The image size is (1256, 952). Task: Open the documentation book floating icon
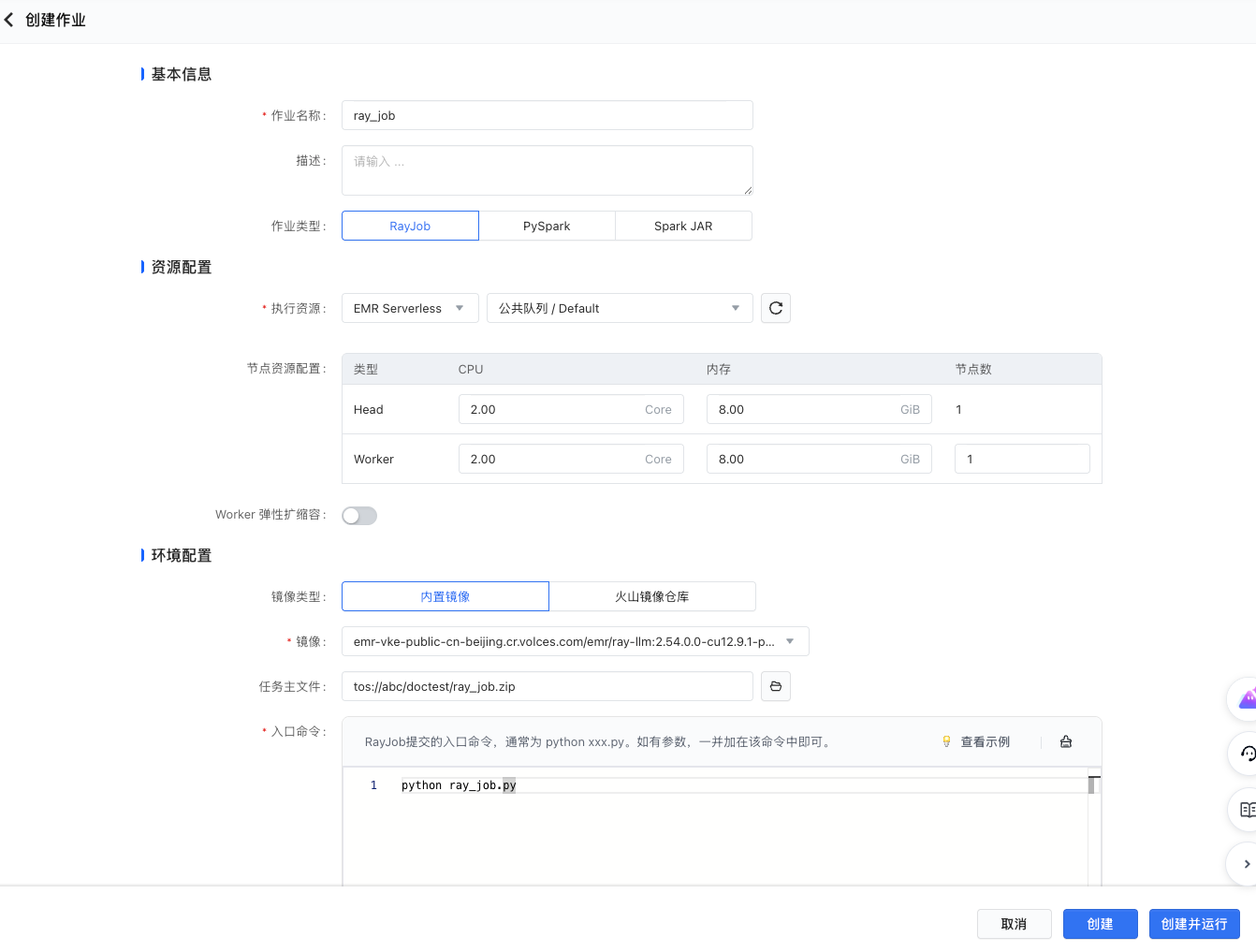pyautogui.click(x=1248, y=809)
